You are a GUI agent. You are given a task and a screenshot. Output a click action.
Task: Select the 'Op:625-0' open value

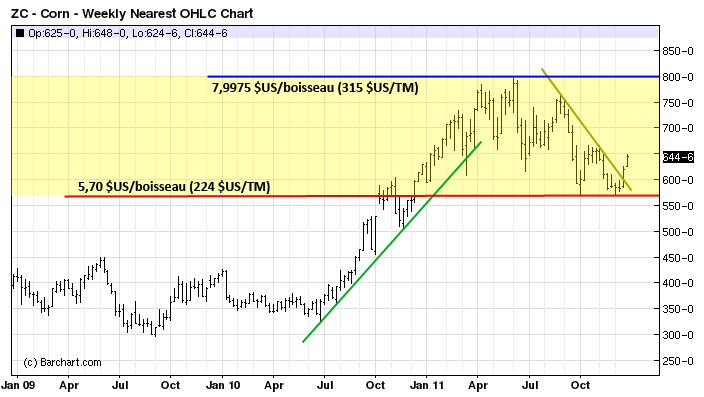52,33
